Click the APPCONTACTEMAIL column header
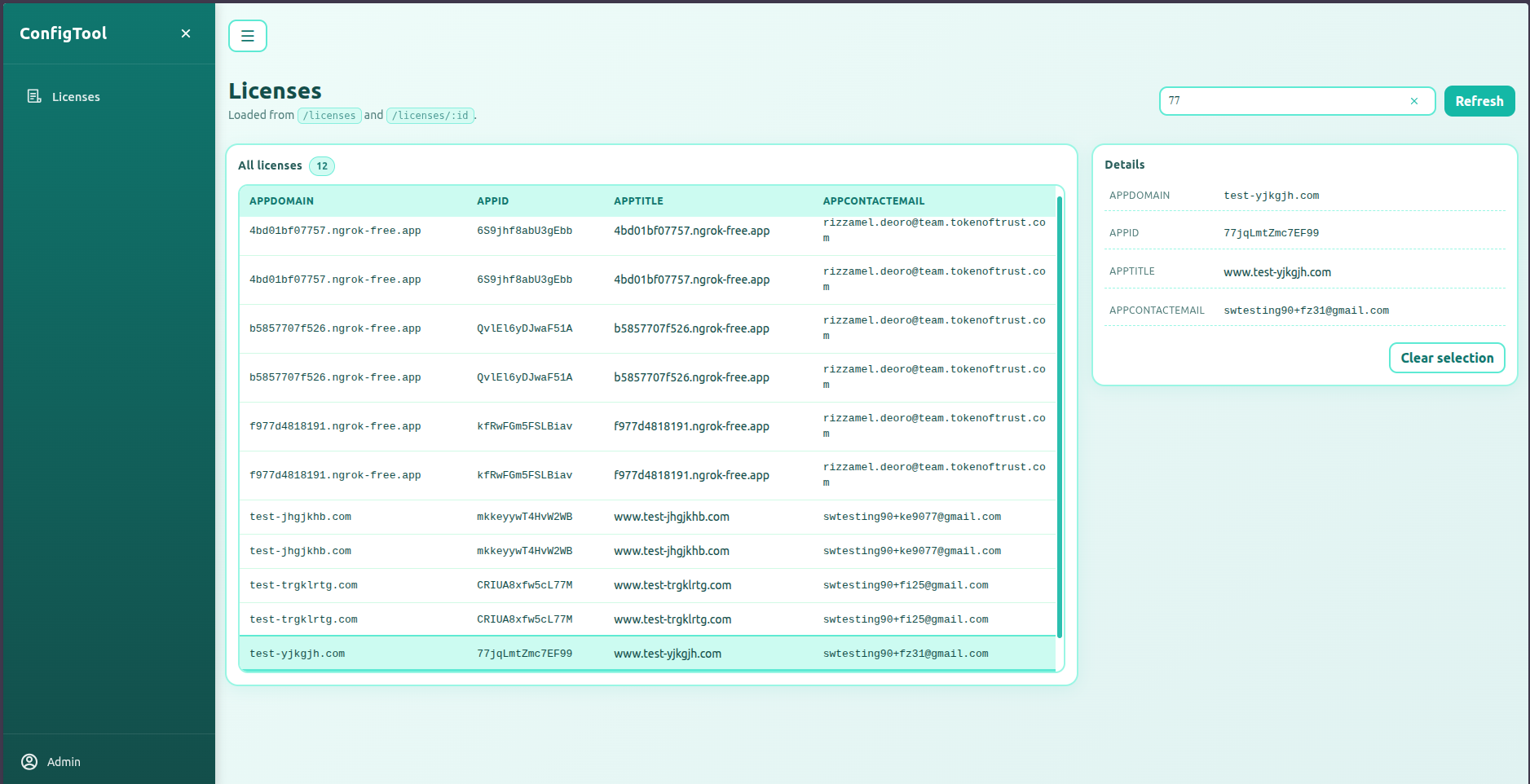1530x784 pixels. coord(873,201)
